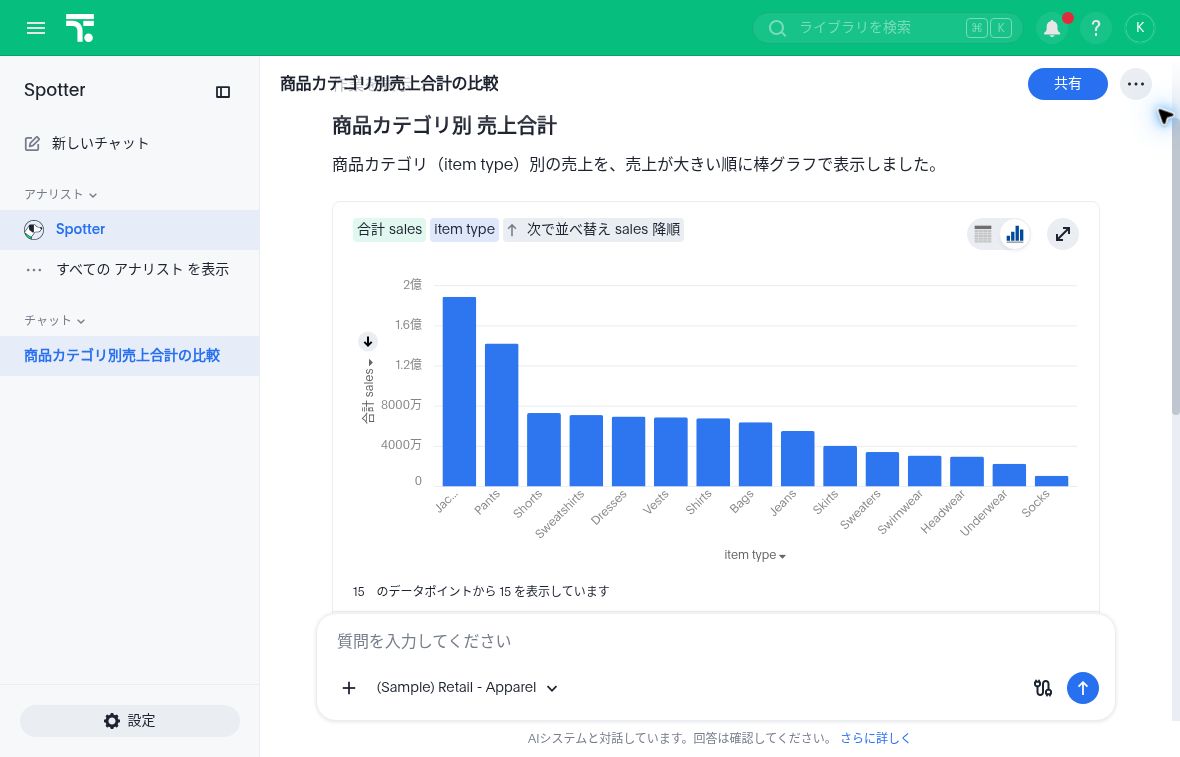Click the Underwear axis label
Viewport: 1180px width, 757px height.
[984, 513]
